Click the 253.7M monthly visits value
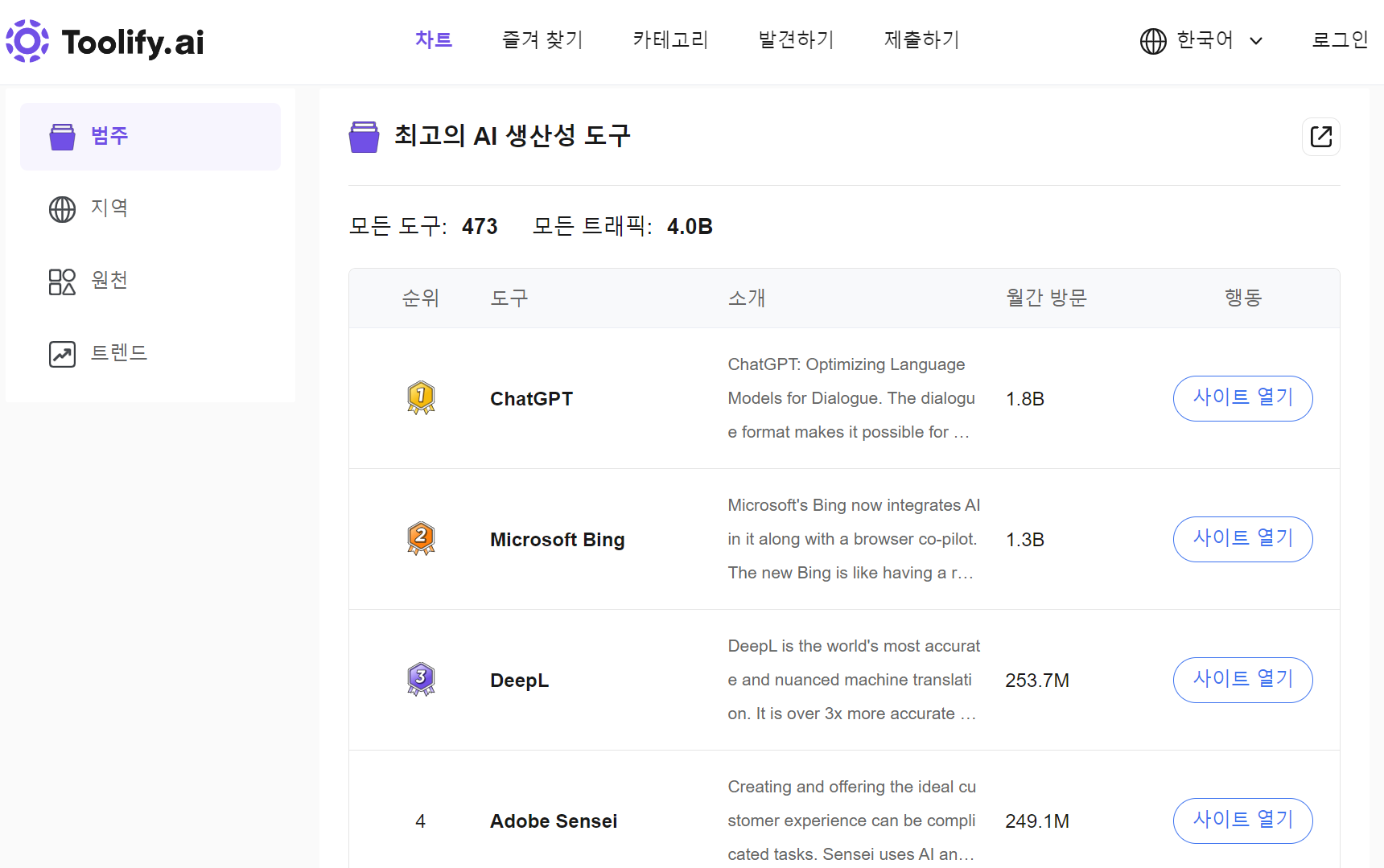Image resolution: width=1384 pixels, height=868 pixels. tap(1037, 681)
